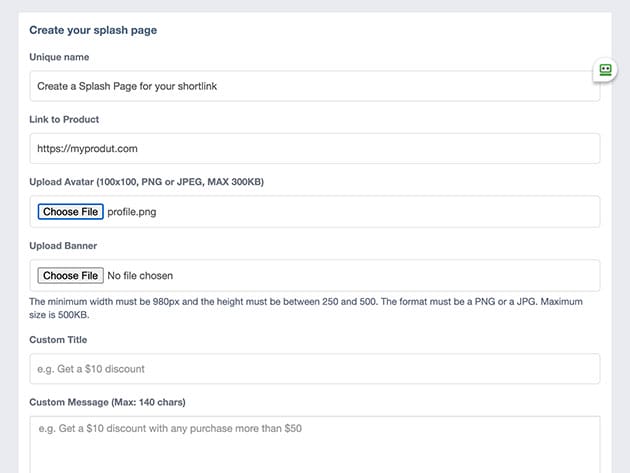Click the "Link to Product" label

tap(64, 120)
